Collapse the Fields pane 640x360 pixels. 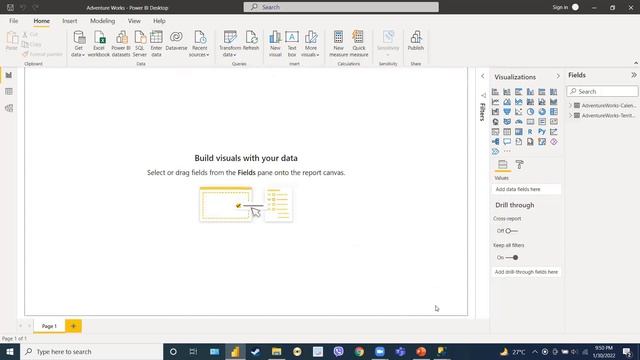click(633, 75)
